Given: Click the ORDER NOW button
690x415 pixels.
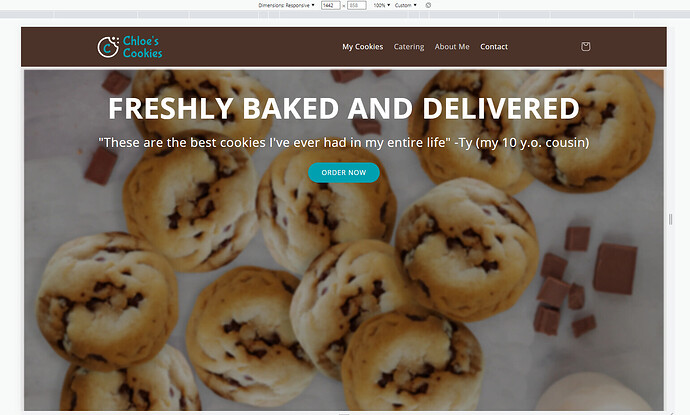Looking at the screenshot, I should click(344, 173).
